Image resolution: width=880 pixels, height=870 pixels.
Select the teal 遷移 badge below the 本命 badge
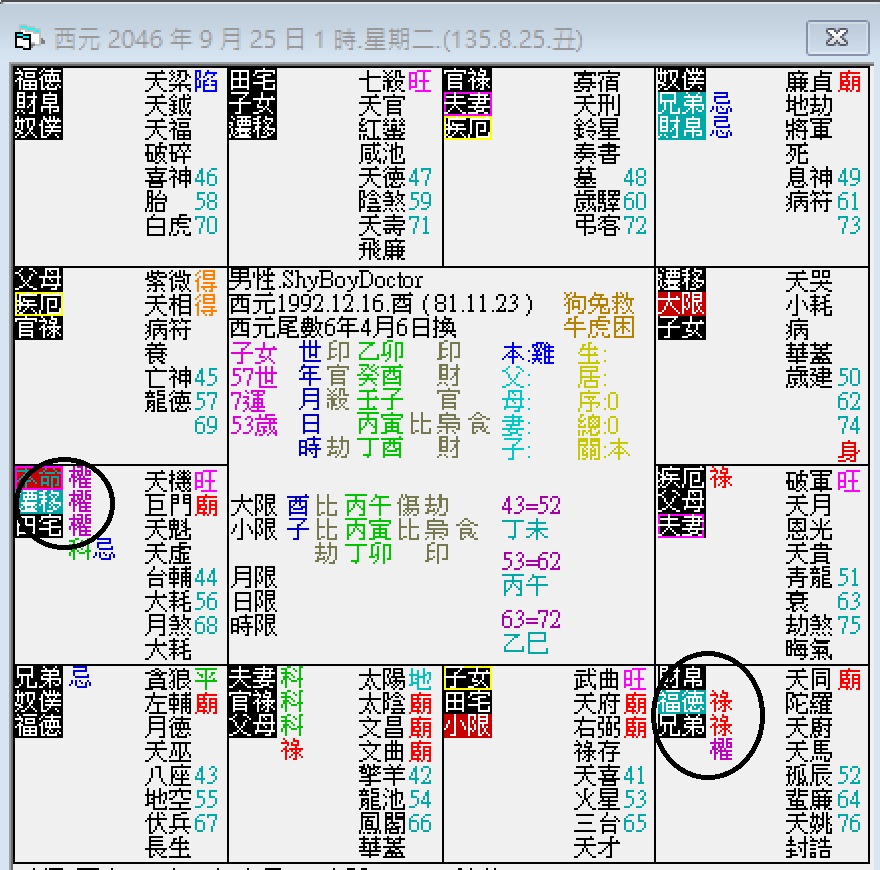click(x=40, y=500)
